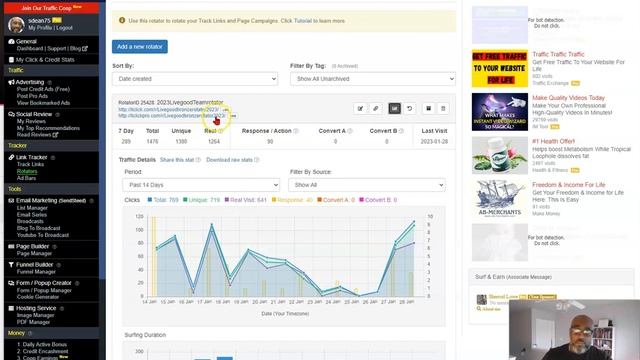
Task: Click help icon beside Convert A
Action: (350, 131)
